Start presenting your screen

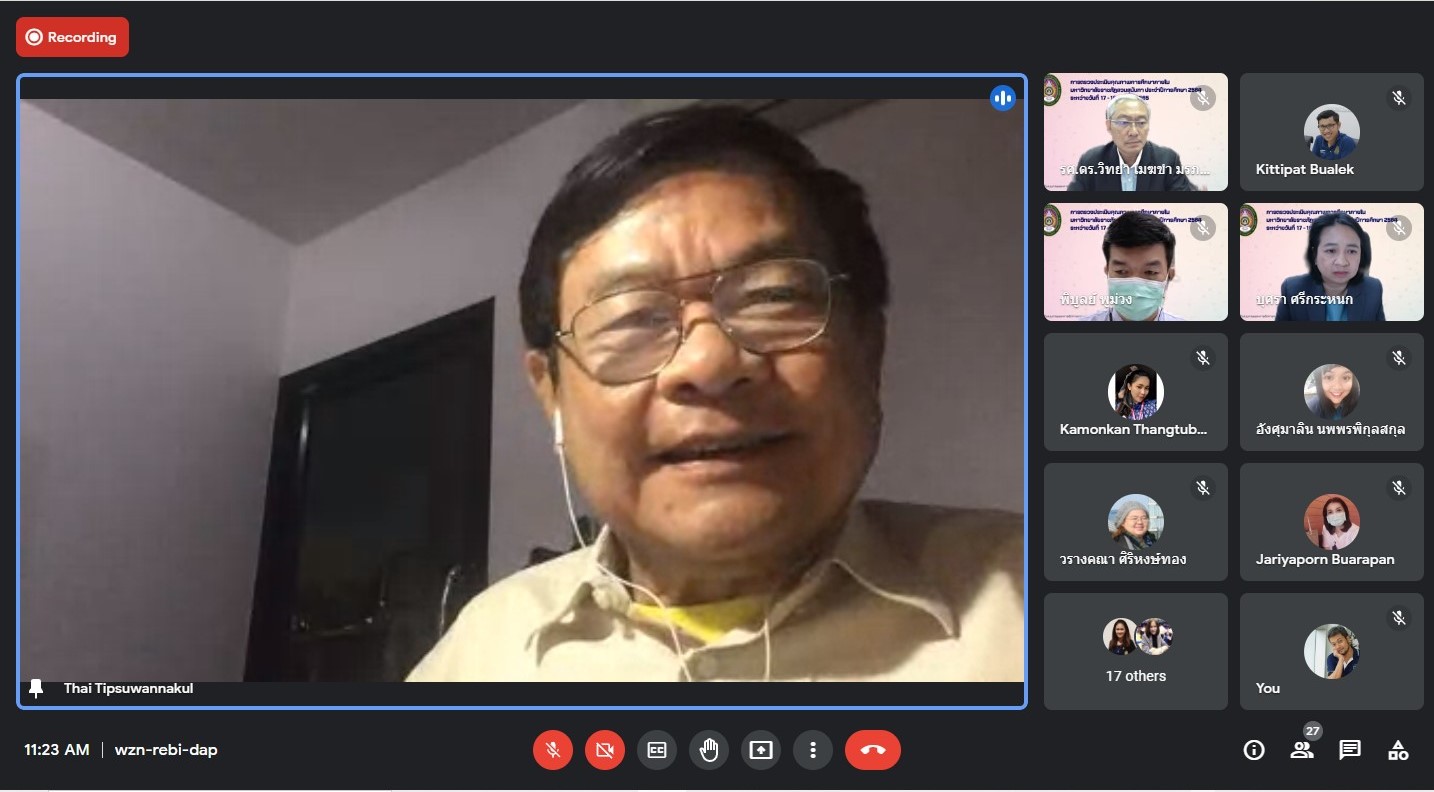[761, 750]
